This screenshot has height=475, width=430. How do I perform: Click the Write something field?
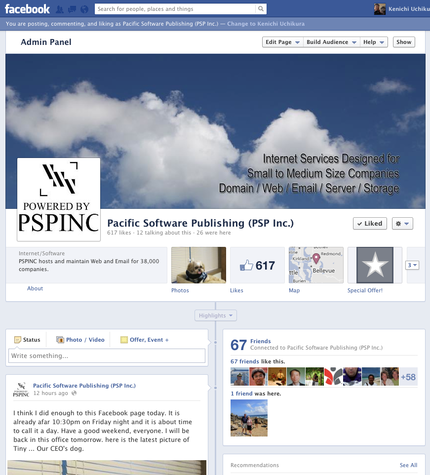tap(107, 356)
